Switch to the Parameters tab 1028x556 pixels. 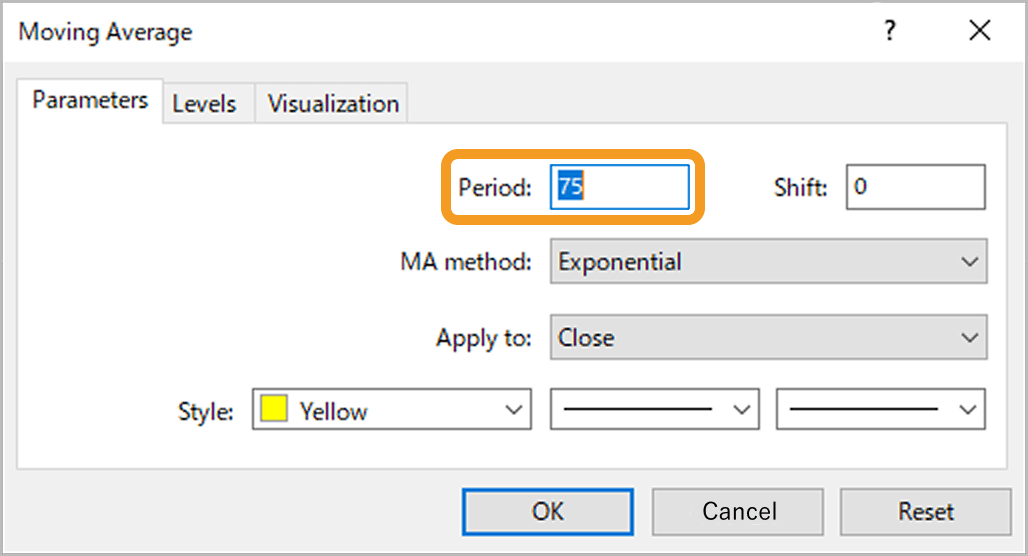coord(90,101)
